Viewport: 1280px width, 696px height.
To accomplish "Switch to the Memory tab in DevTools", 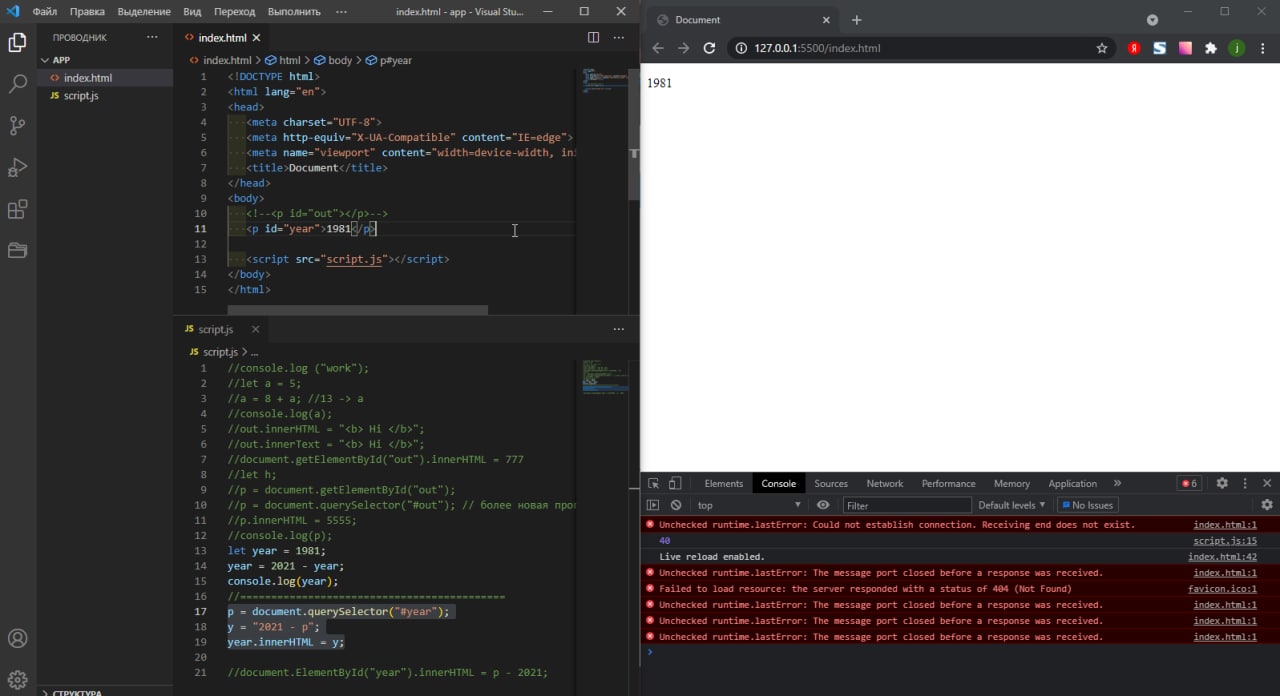I will [x=1012, y=483].
